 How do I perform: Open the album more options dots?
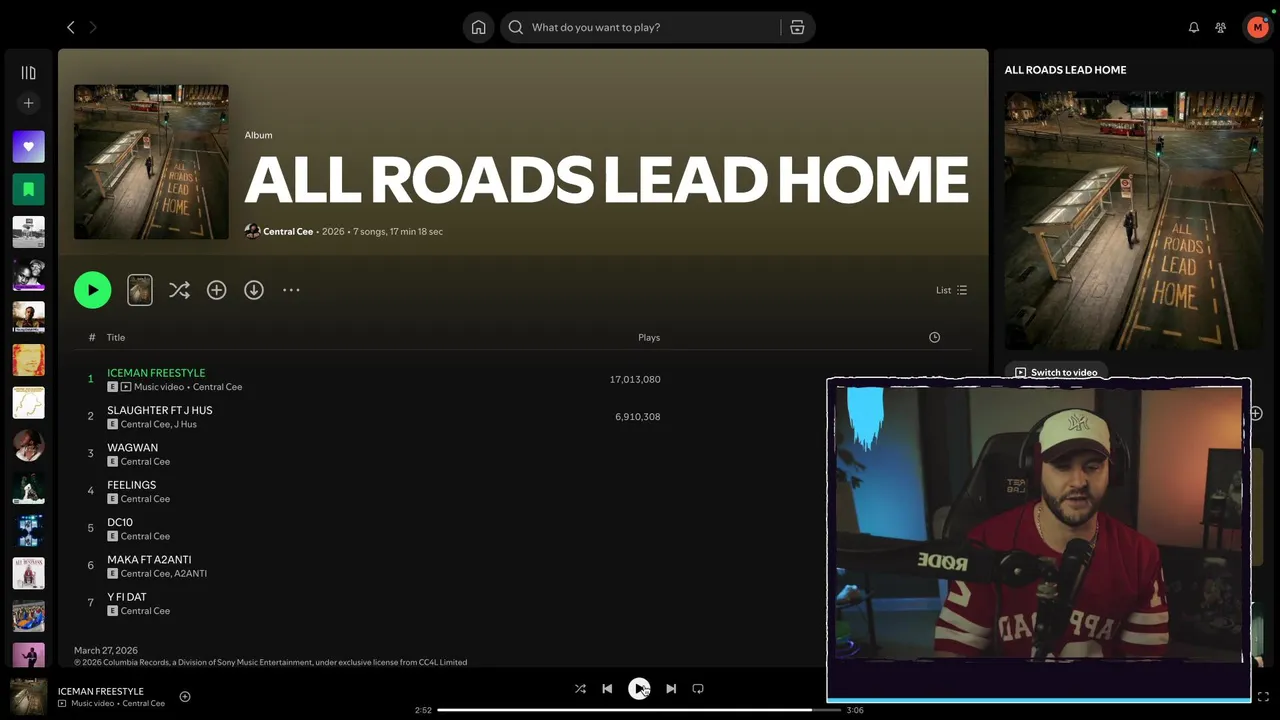click(291, 290)
